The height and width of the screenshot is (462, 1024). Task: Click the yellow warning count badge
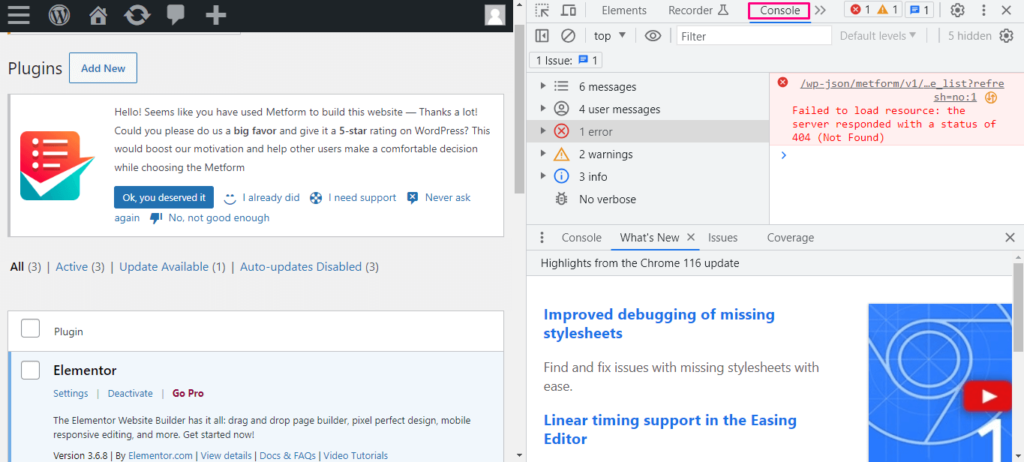[x=888, y=10]
